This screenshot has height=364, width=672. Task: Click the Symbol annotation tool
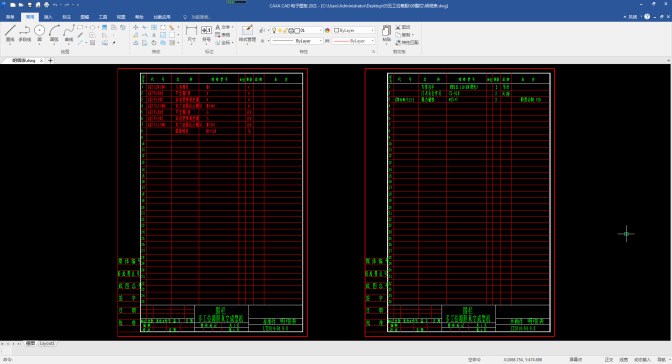[206, 33]
